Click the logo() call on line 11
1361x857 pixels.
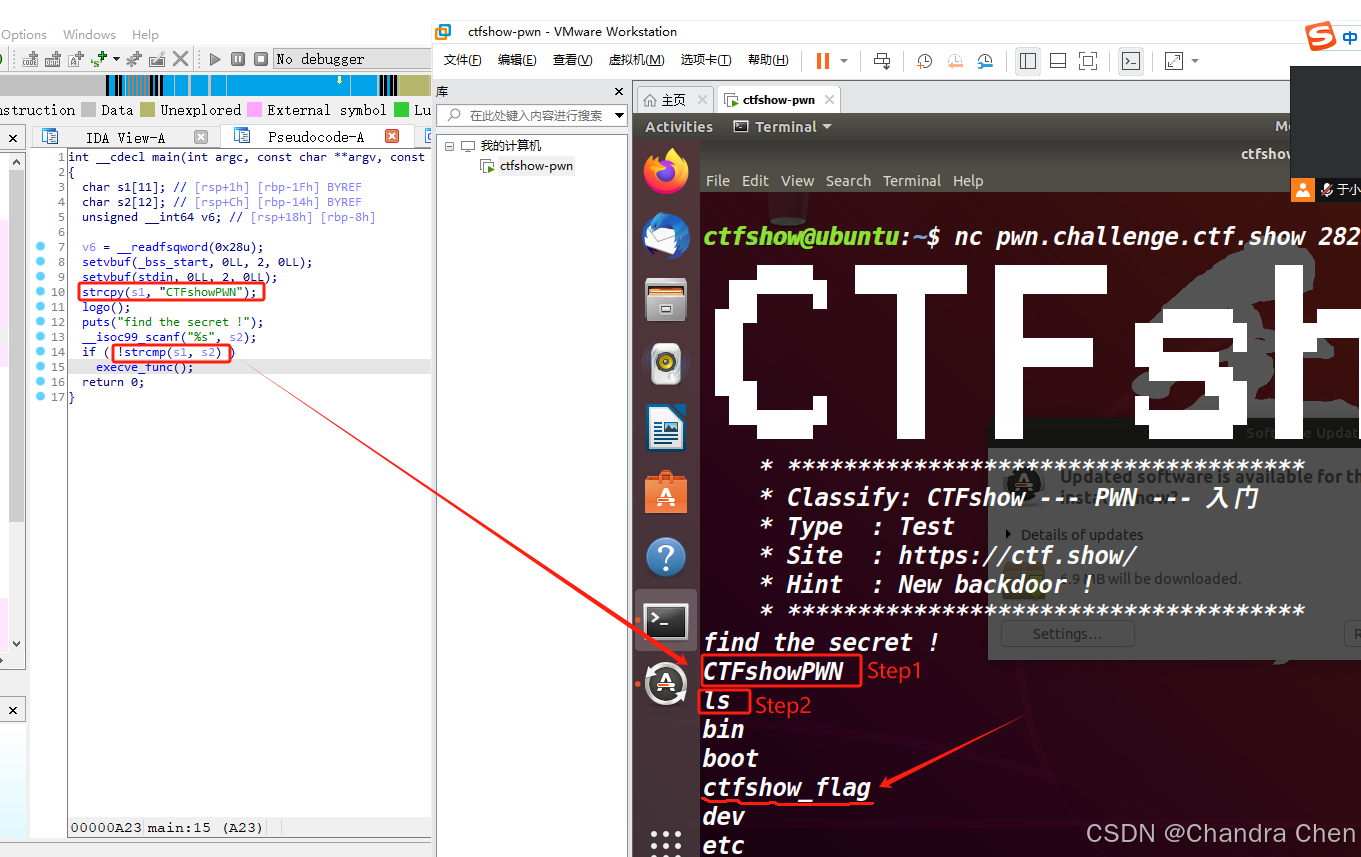click(106, 307)
